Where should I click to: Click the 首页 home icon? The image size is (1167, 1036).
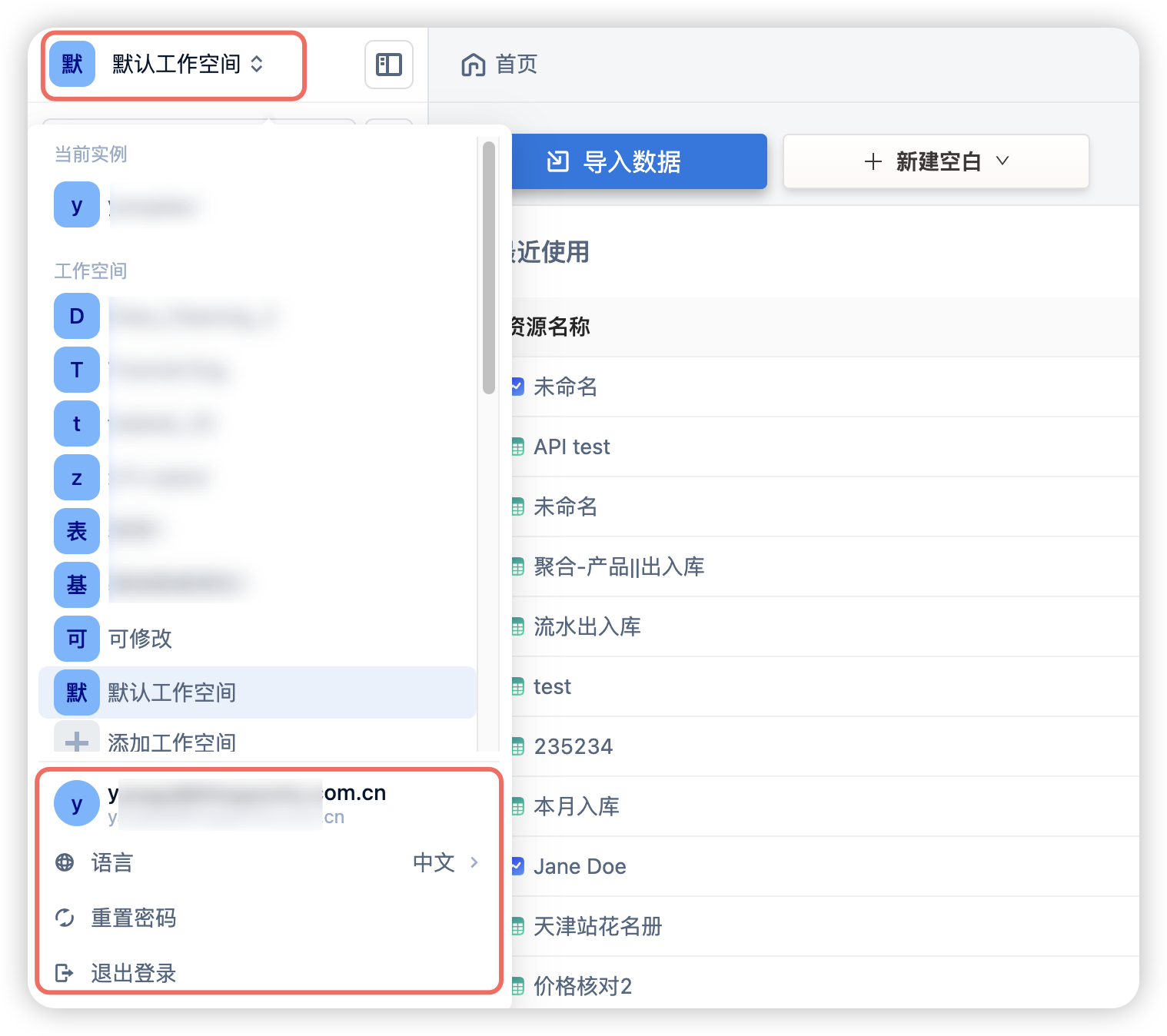(x=474, y=65)
